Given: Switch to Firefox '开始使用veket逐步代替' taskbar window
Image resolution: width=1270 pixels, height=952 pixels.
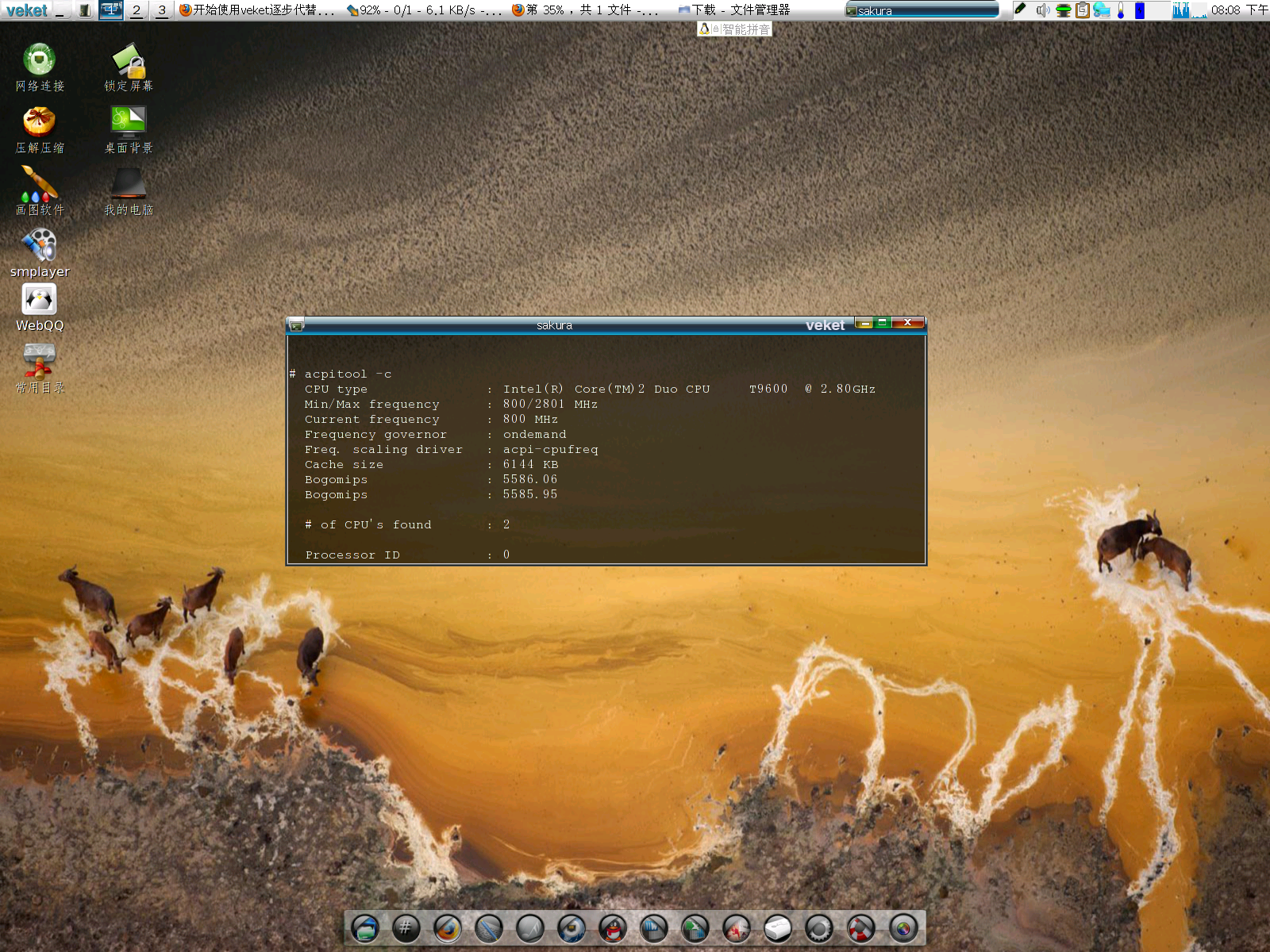Looking at the screenshot, I should (257, 10).
